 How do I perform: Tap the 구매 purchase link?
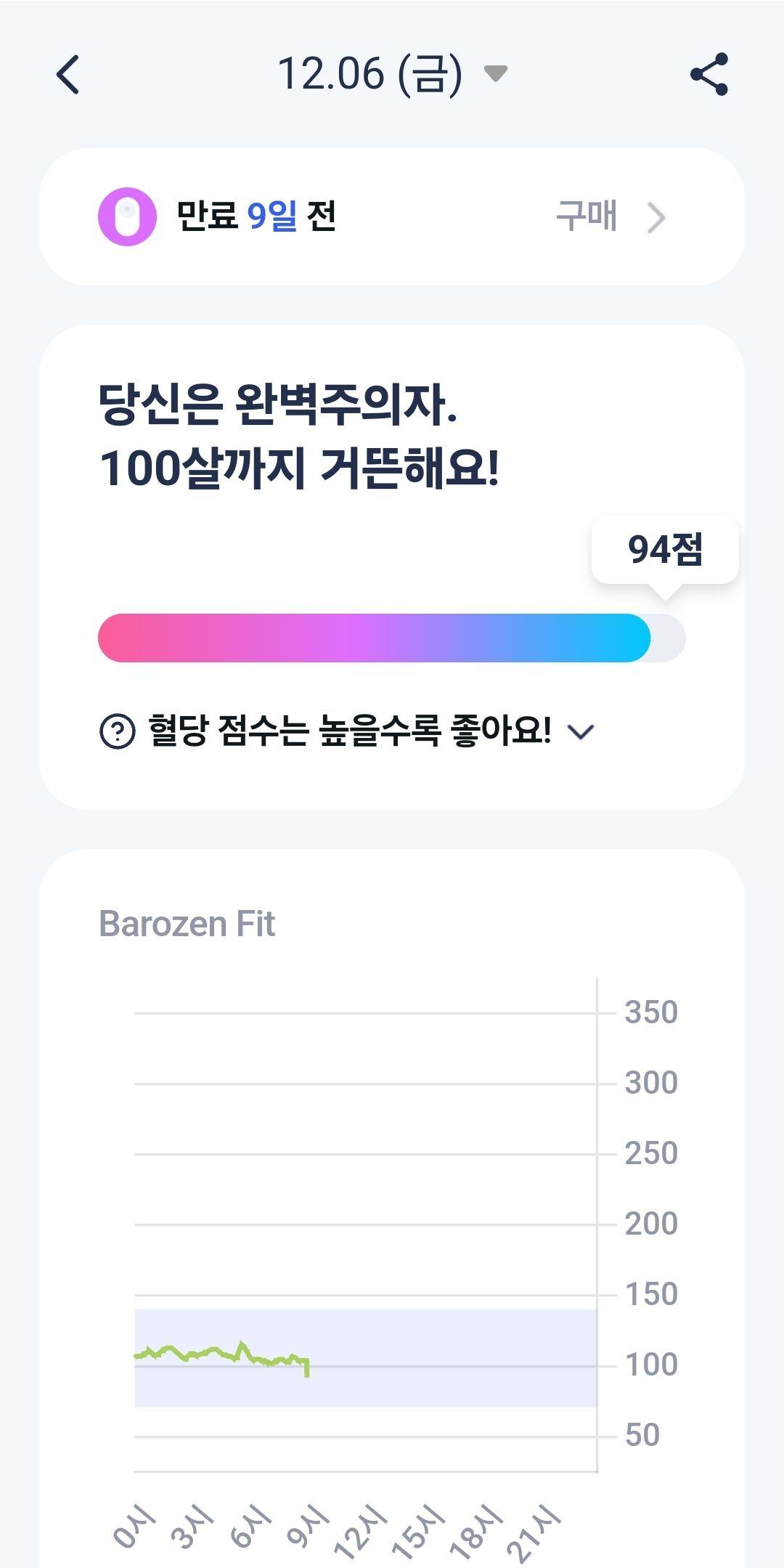587,216
